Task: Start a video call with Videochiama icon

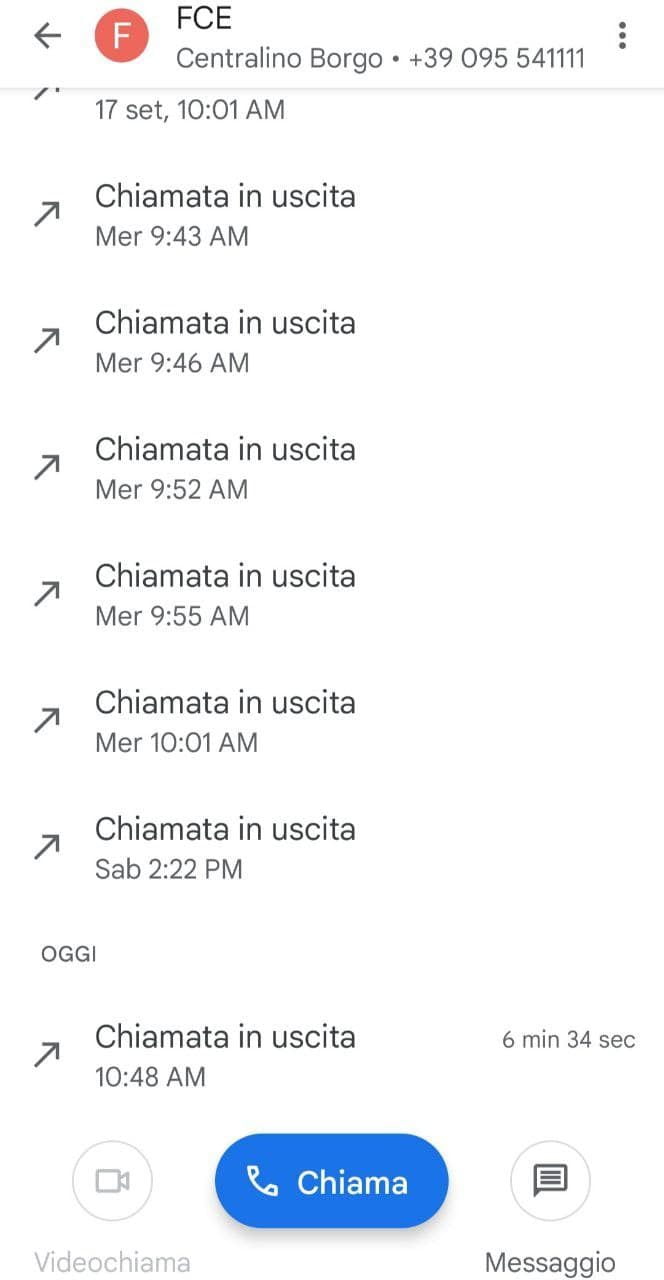Action: pyautogui.click(x=112, y=1182)
